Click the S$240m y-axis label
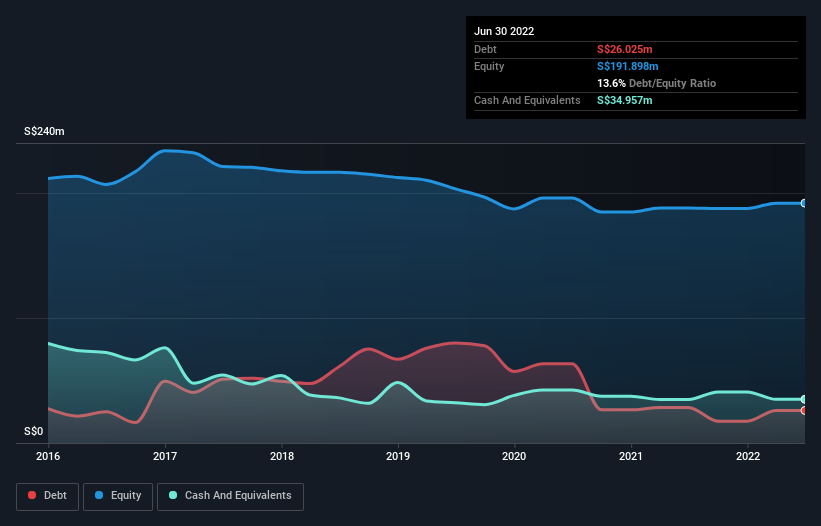This screenshot has width=821, height=526. click(x=44, y=131)
